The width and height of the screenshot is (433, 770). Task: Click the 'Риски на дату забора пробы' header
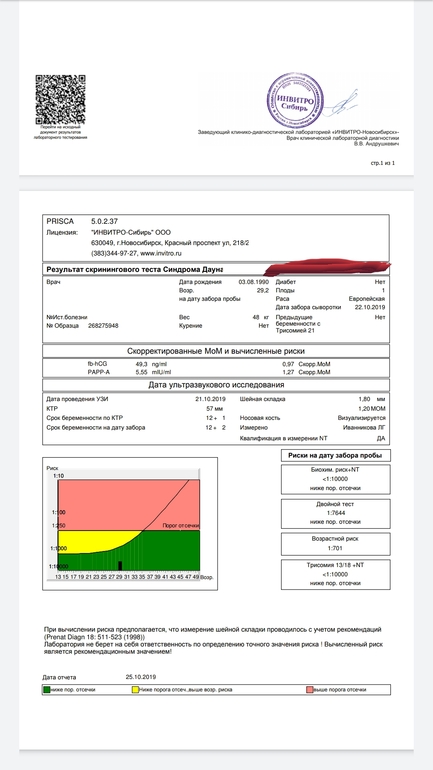[336, 456]
